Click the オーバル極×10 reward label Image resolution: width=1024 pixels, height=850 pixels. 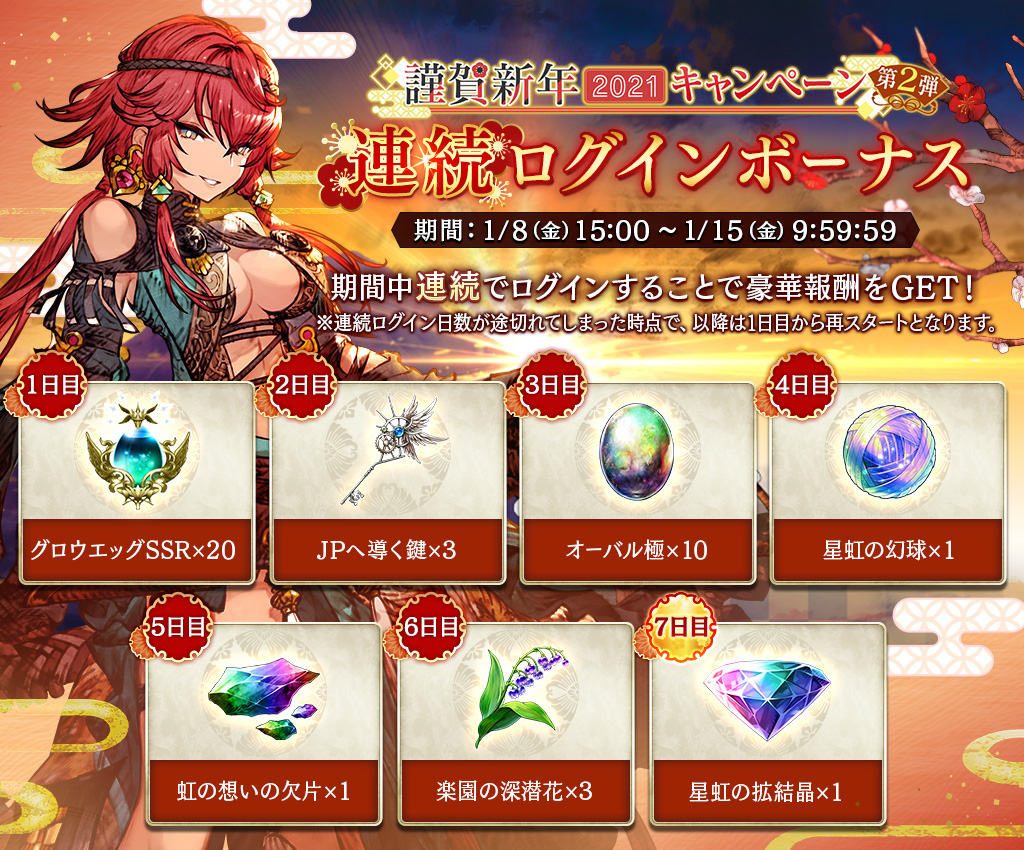(637, 550)
